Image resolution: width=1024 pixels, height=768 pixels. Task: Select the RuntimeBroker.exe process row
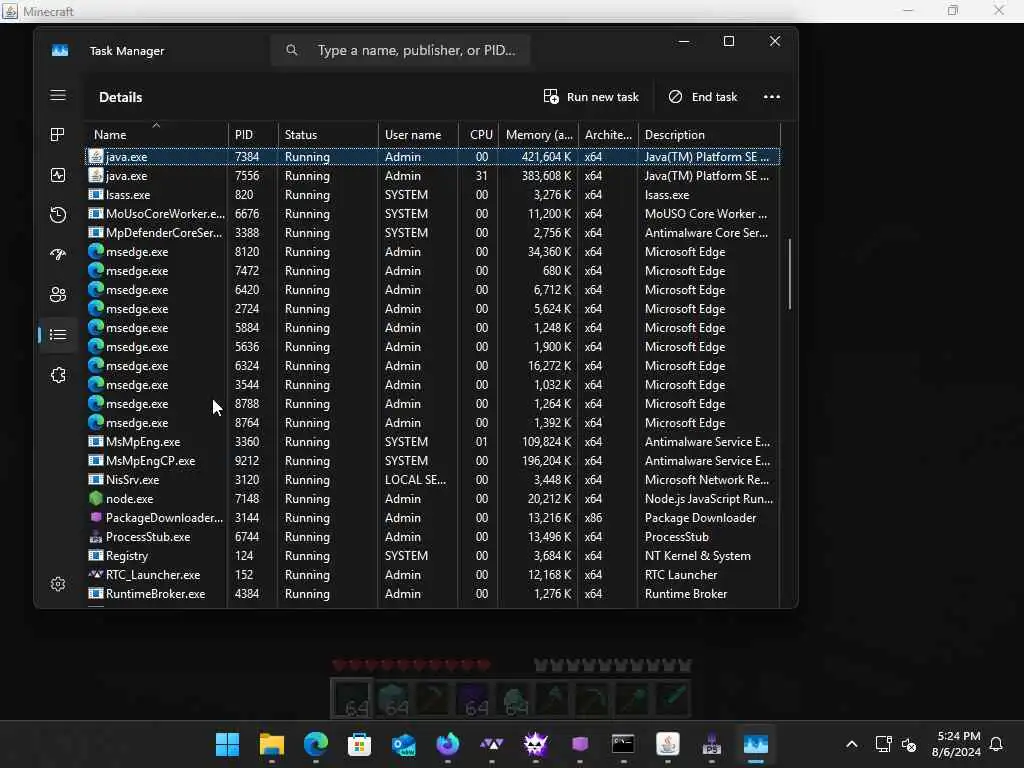coord(433,594)
